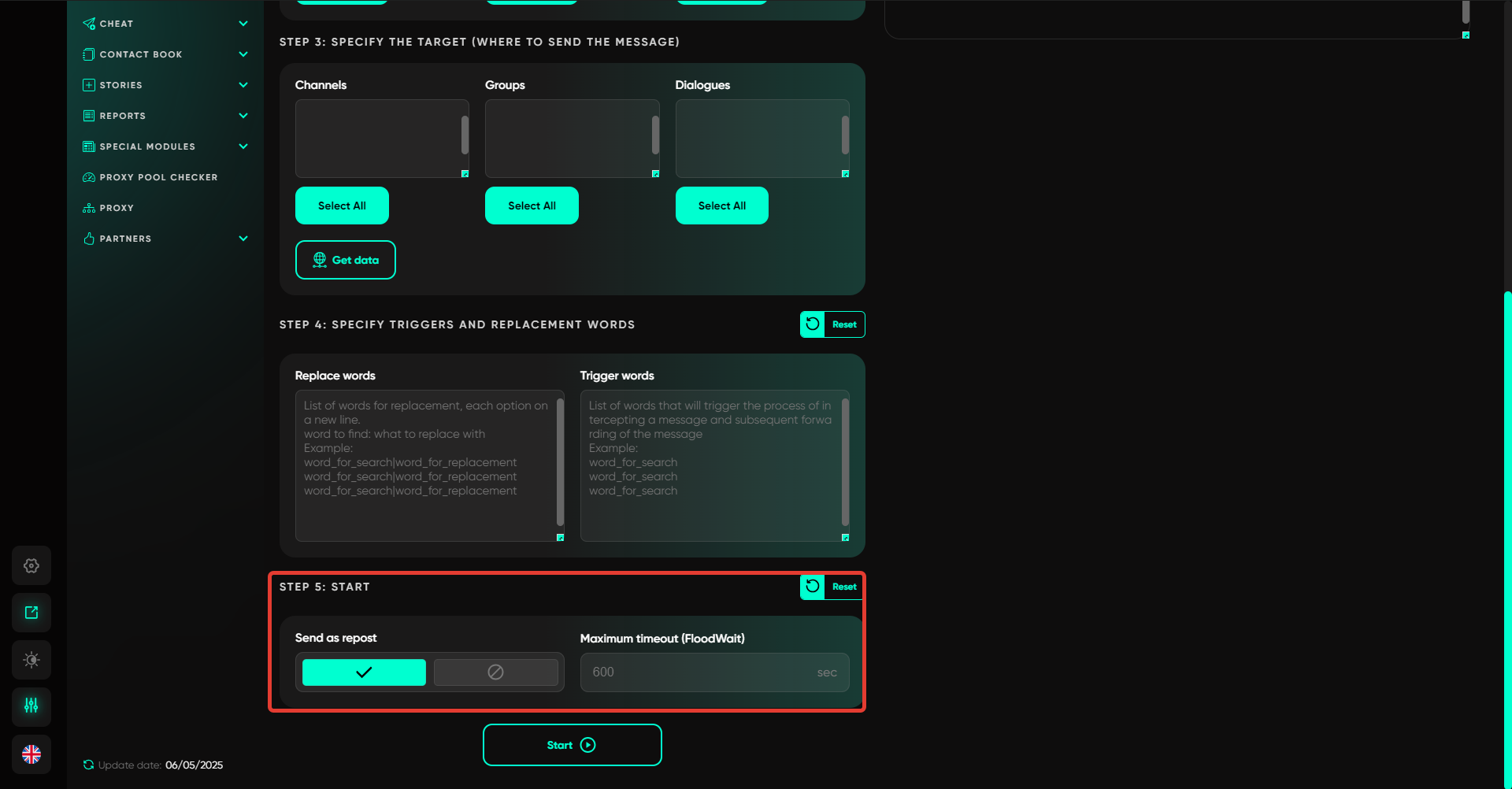The image size is (1512, 789).
Task: Select All under the Groups list
Action: click(532, 206)
